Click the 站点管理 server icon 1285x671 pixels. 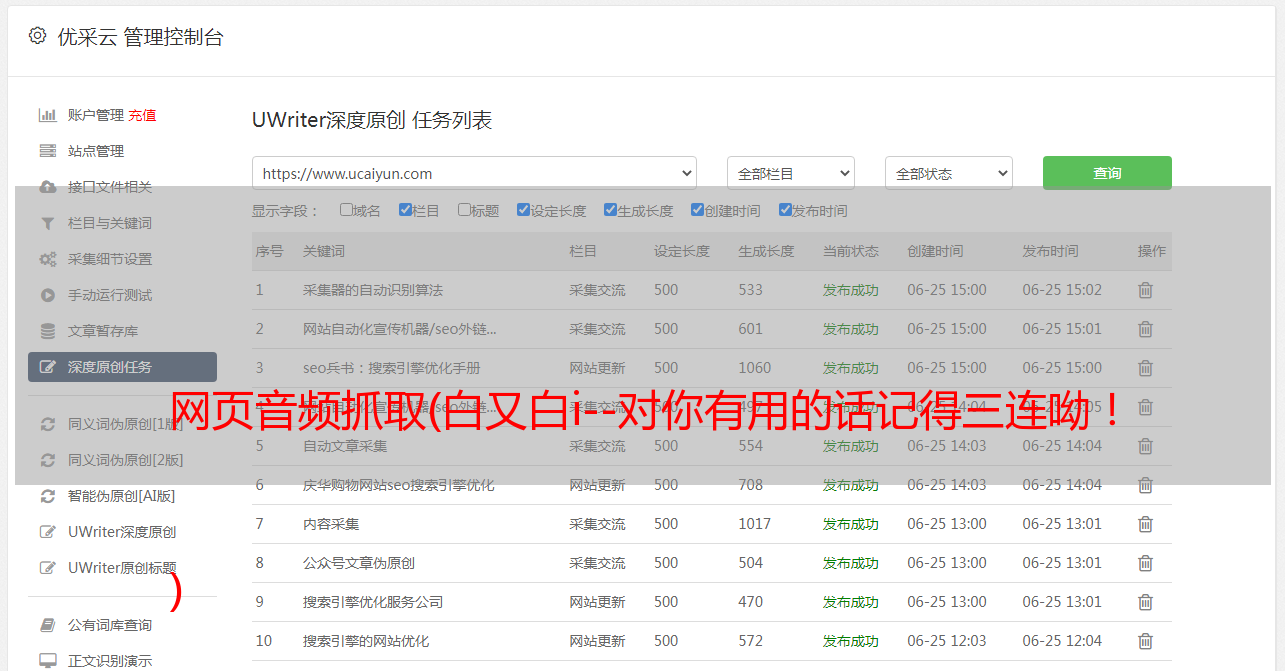pyautogui.click(x=47, y=151)
